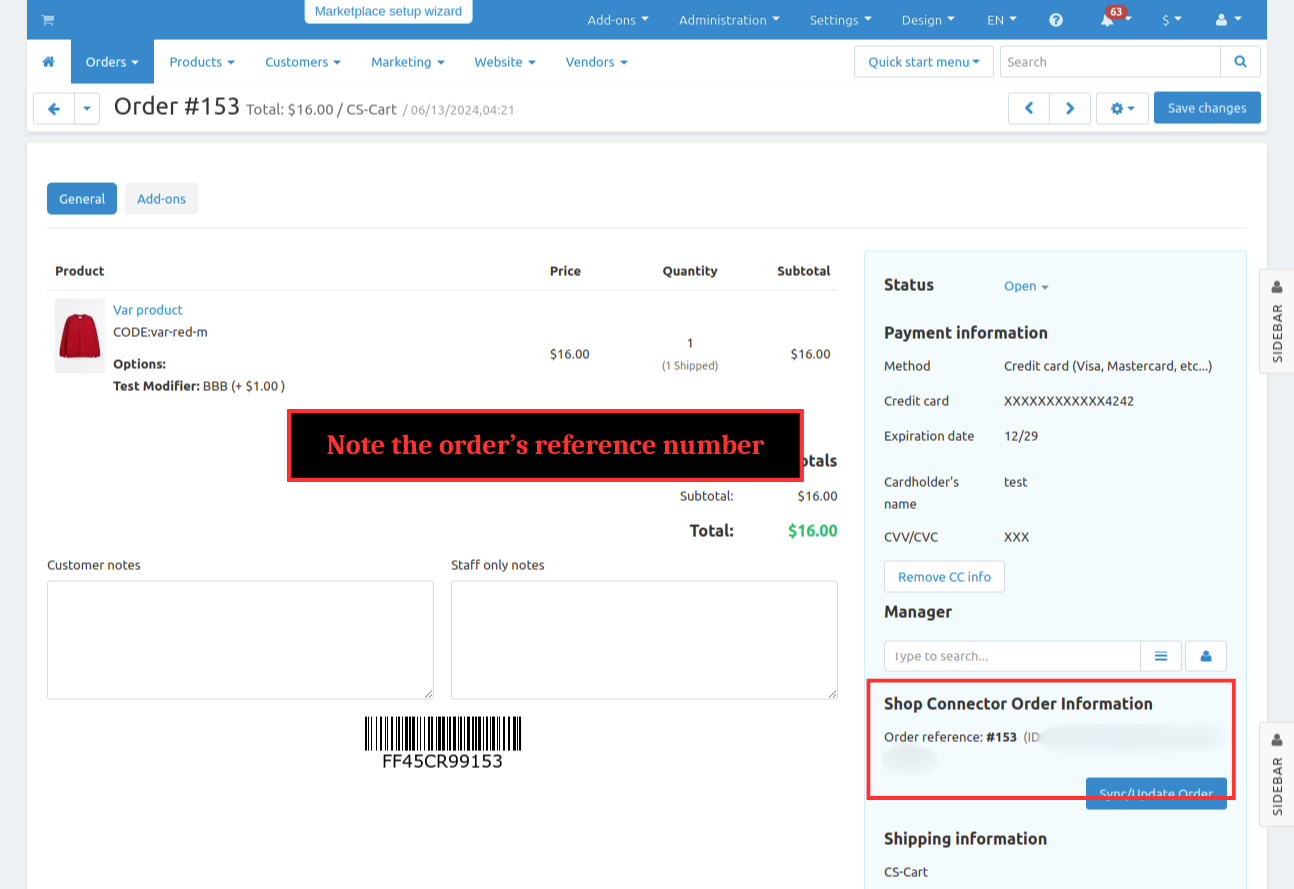Select product code var-red-m text
1294x889 pixels.
click(160, 332)
